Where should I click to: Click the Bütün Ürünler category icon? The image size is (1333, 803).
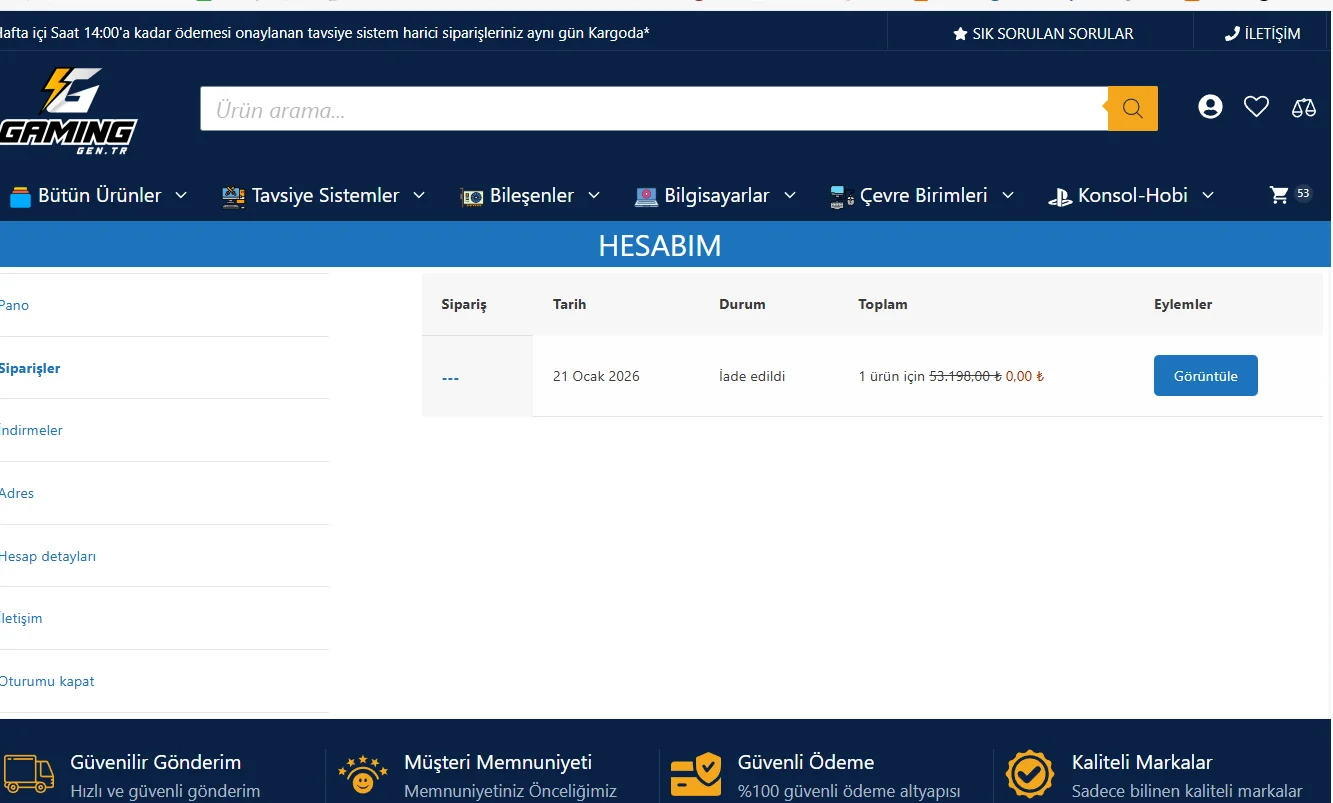20,196
